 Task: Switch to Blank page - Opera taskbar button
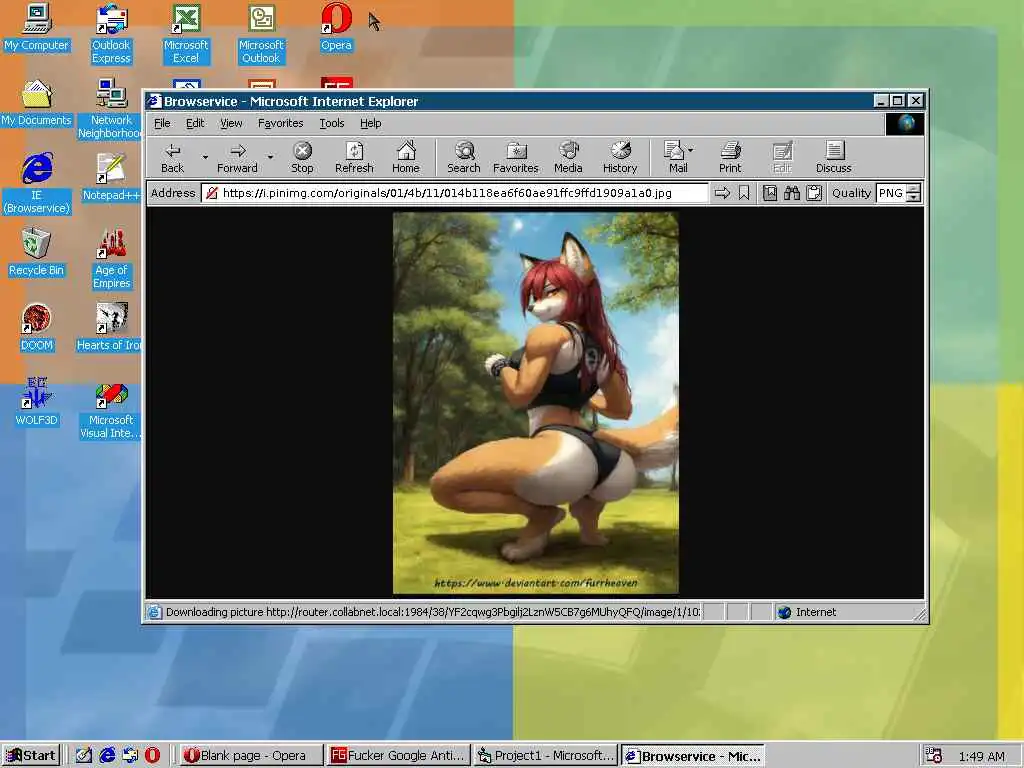pyautogui.click(x=251, y=756)
